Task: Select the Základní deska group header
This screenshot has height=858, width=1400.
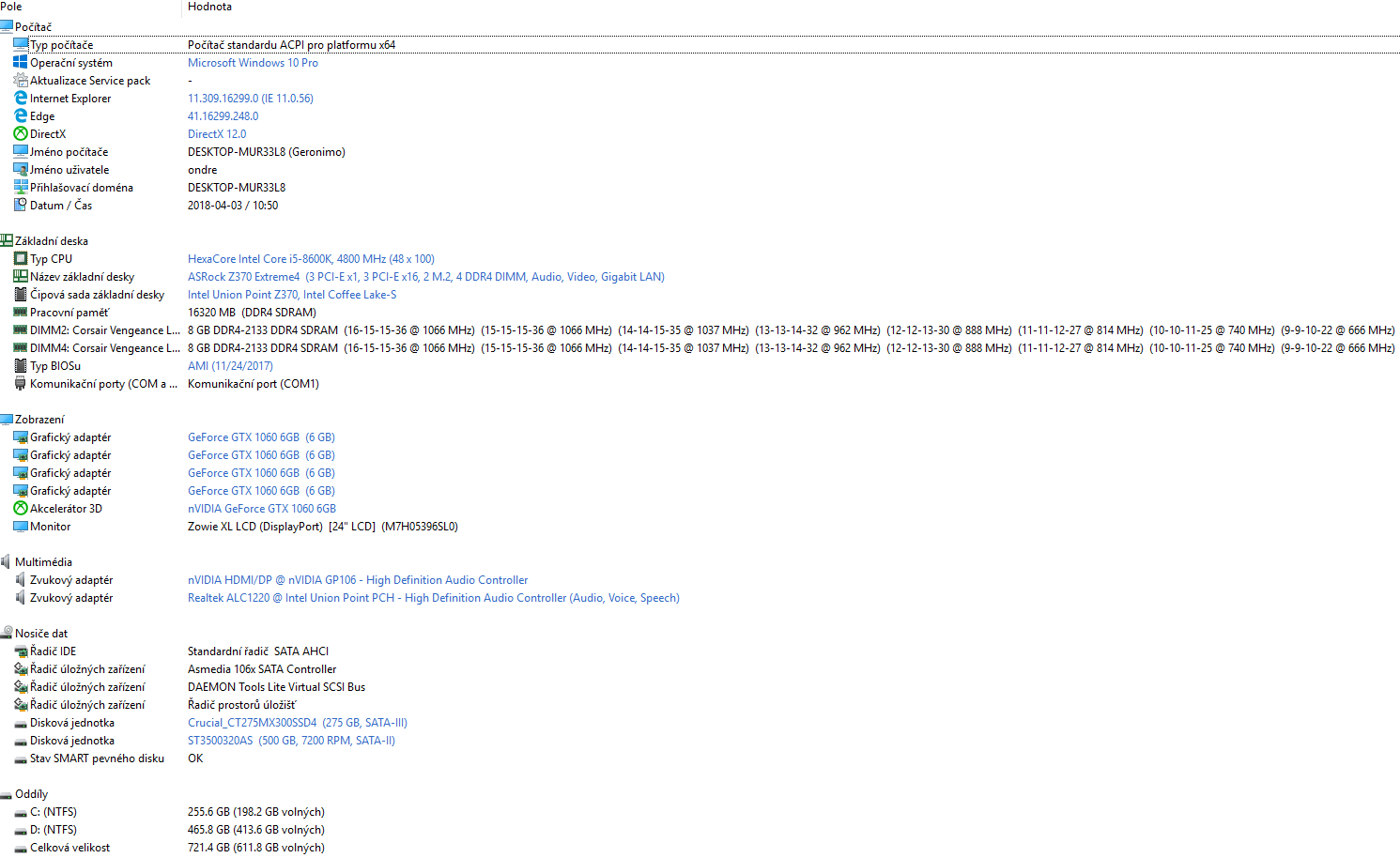Action: pos(51,241)
